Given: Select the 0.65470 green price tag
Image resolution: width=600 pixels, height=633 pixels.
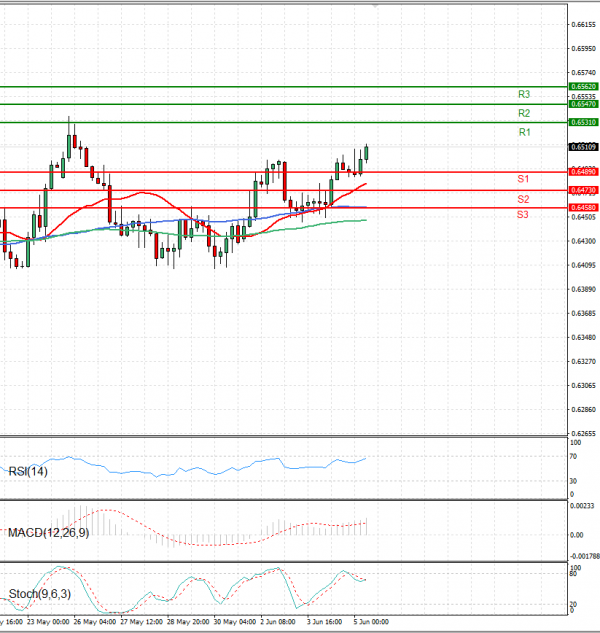Looking at the screenshot, I should click(583, 104).
